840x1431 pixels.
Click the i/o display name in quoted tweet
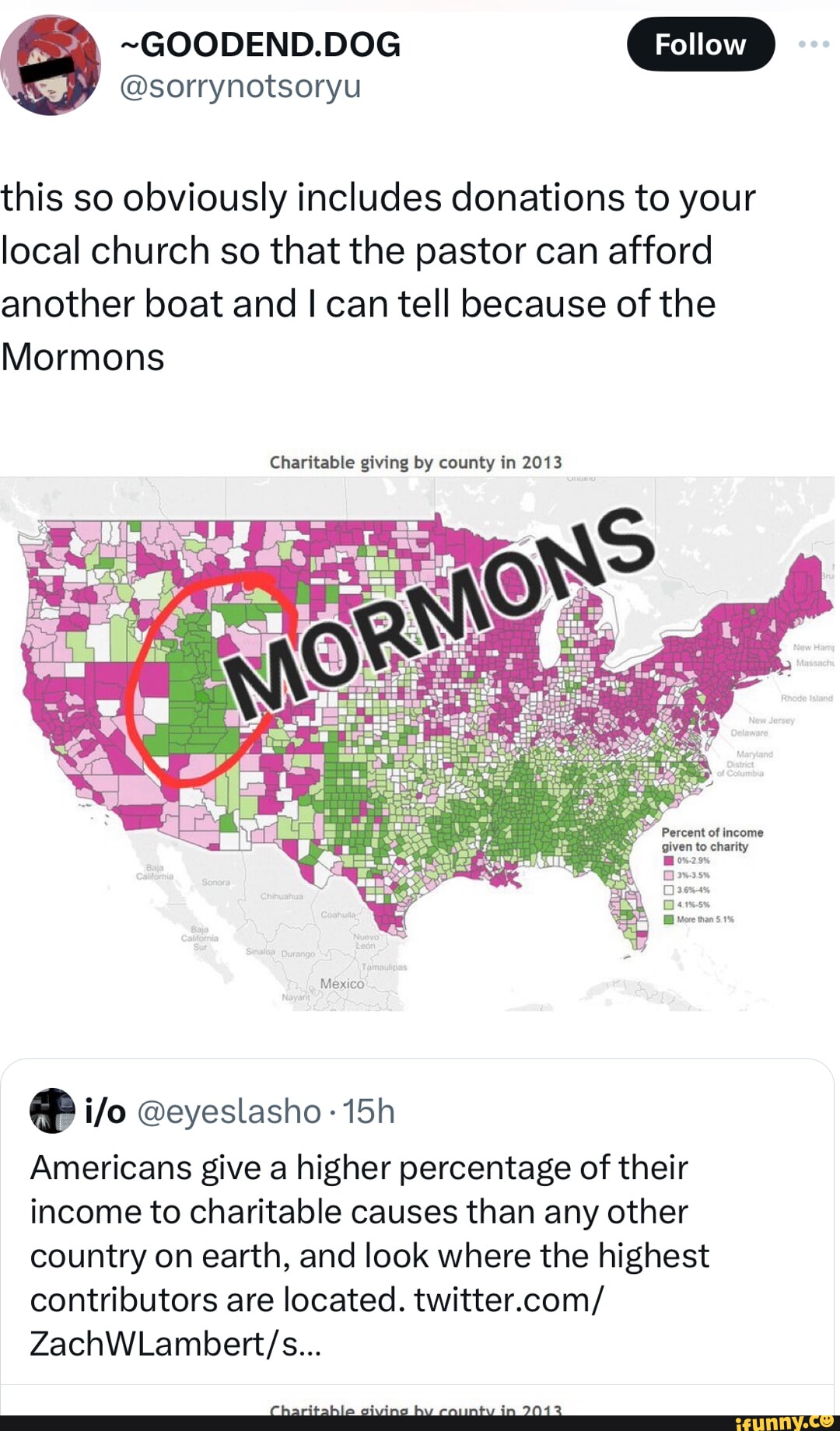click(x=106, y=1112)
